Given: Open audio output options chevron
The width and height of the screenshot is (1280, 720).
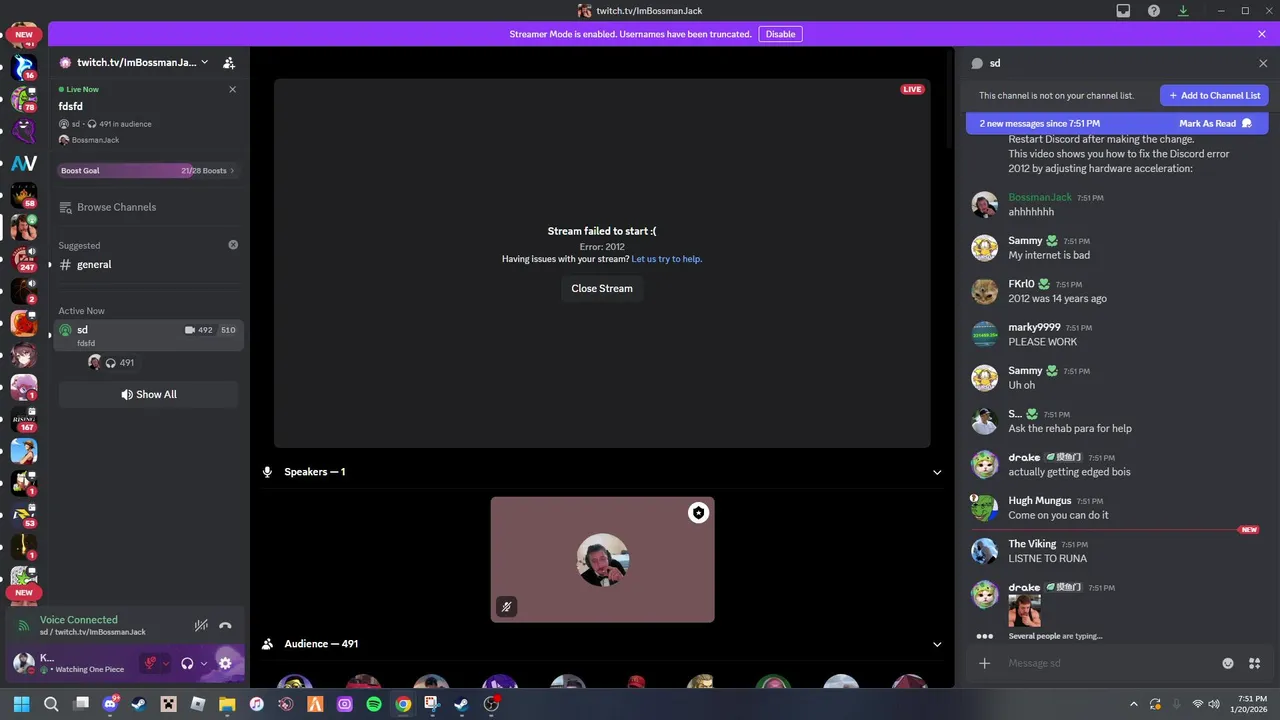Looking at the screenshot, I should 204,663.
